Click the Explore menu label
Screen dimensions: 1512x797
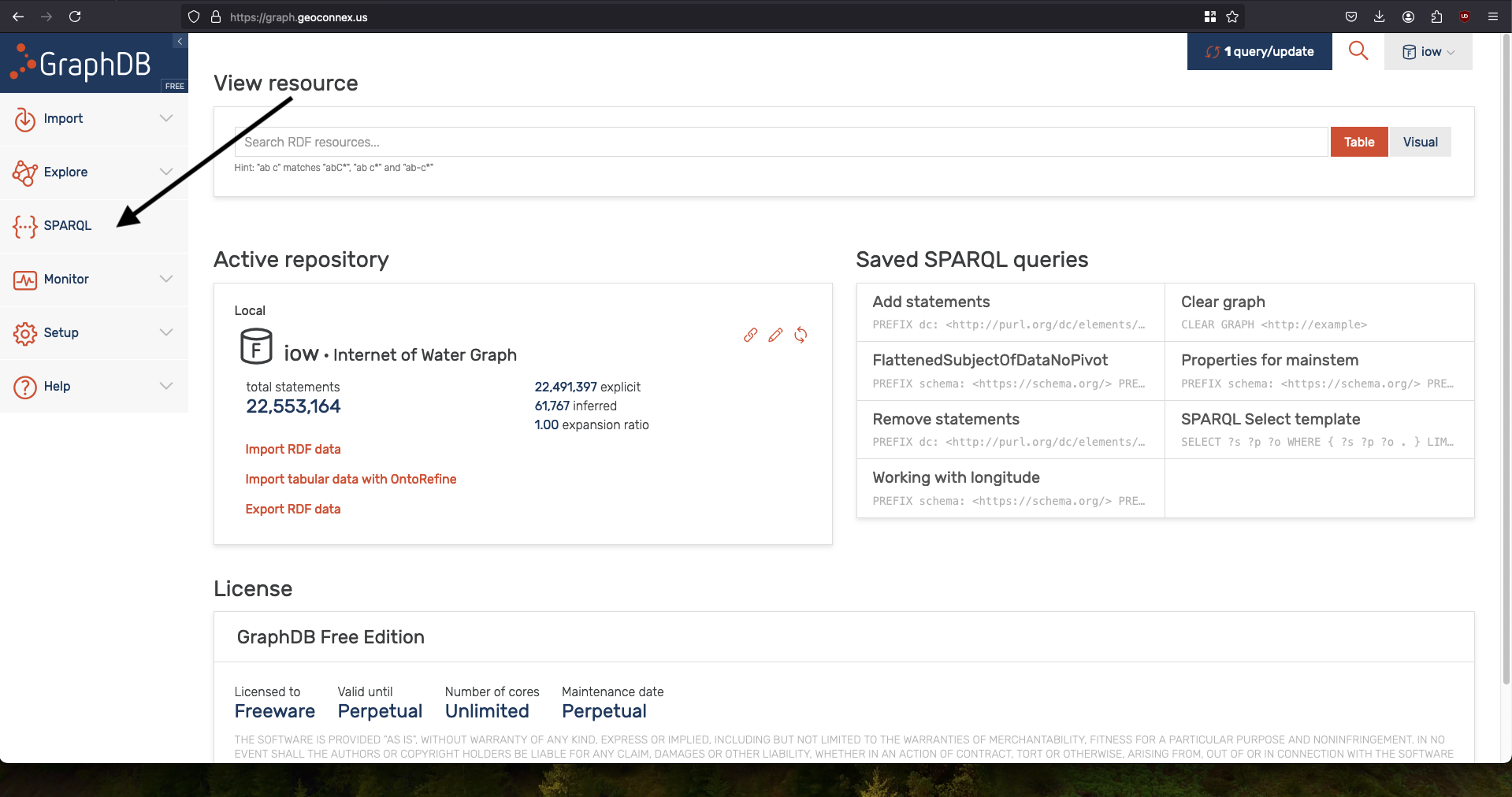point(65,172)
